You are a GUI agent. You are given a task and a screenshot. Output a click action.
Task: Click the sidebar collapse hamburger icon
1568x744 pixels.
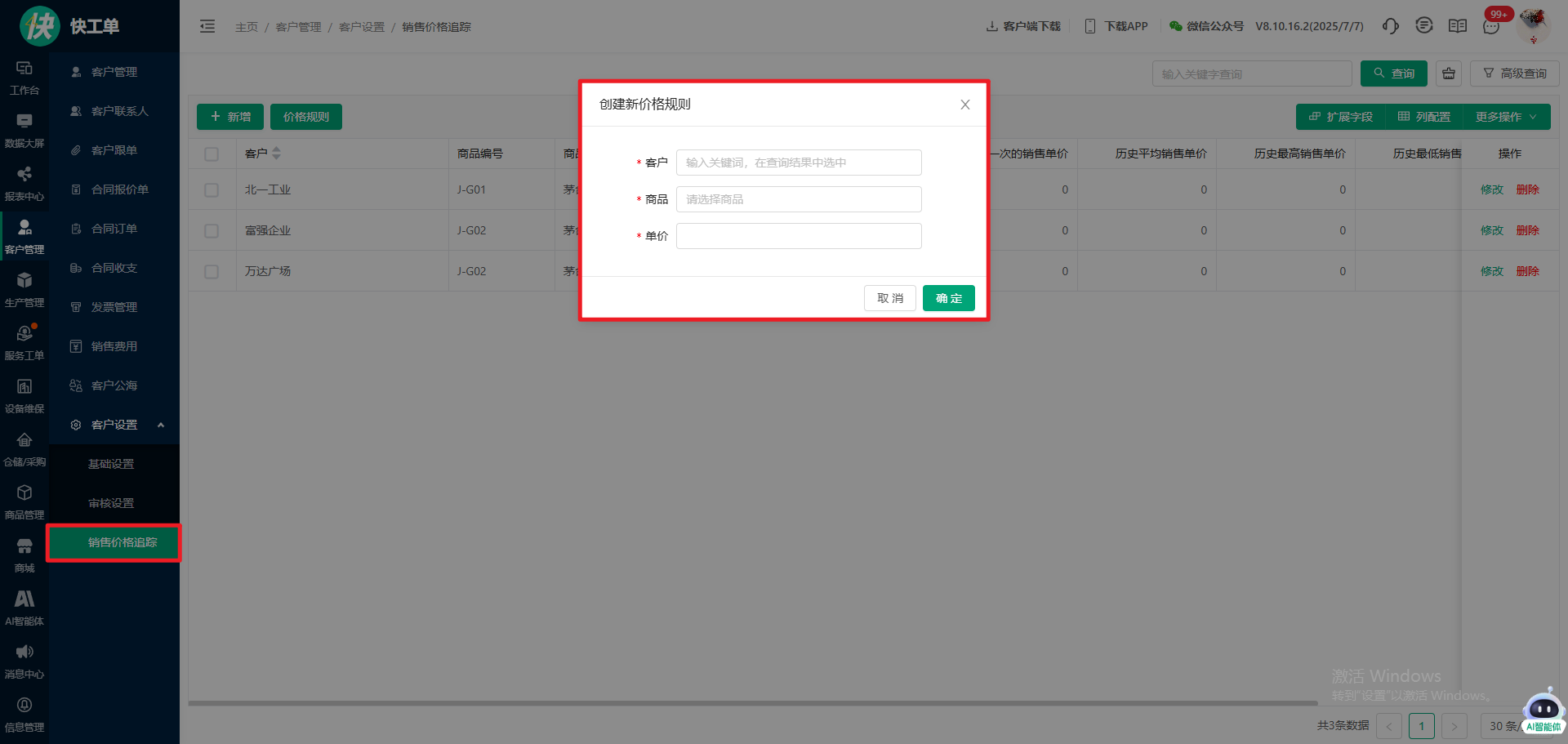point(207,26)
